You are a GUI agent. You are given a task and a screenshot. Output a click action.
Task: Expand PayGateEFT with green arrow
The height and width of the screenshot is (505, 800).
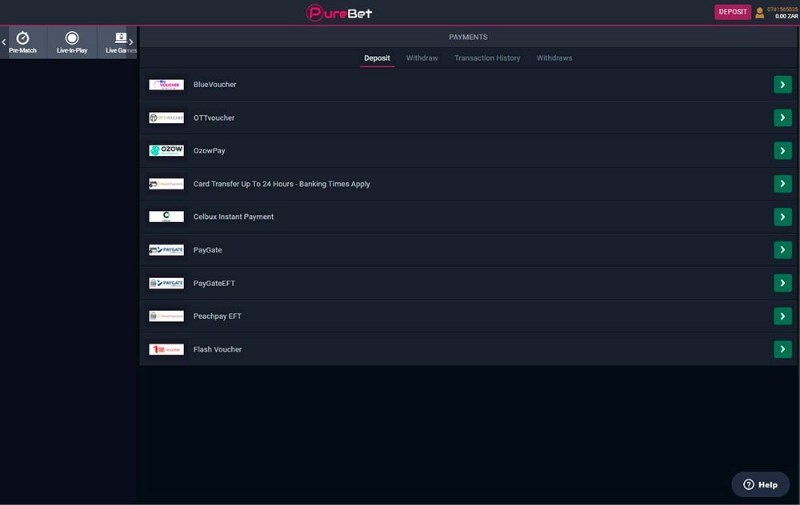pyautogui.click(x=783, y=283)
